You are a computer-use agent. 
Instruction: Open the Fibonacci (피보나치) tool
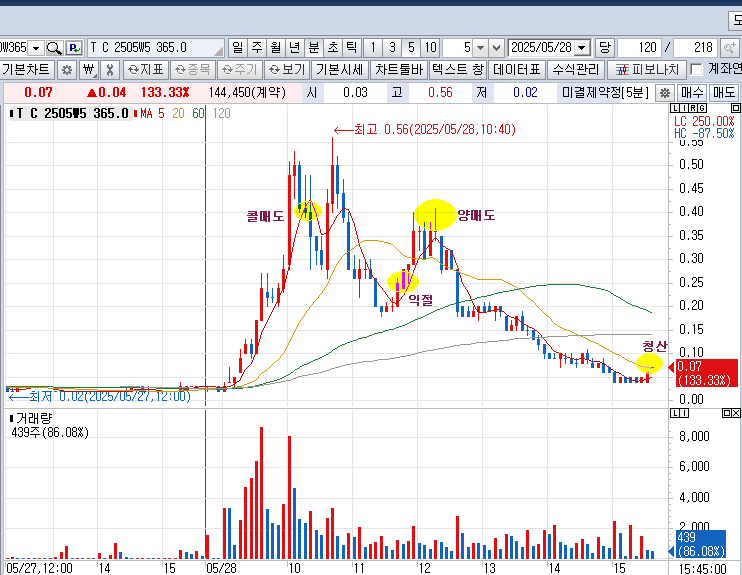[x=647, y=70]
